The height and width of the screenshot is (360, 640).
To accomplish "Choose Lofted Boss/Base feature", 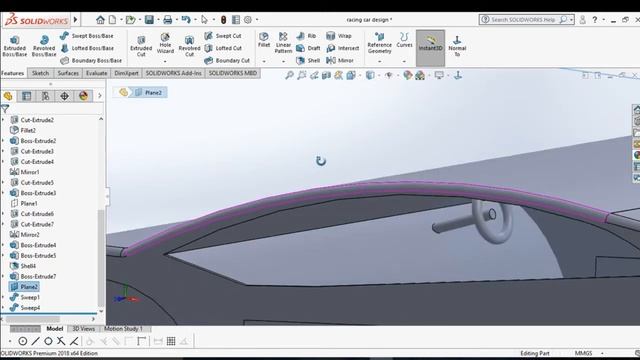I will (87, 48).
